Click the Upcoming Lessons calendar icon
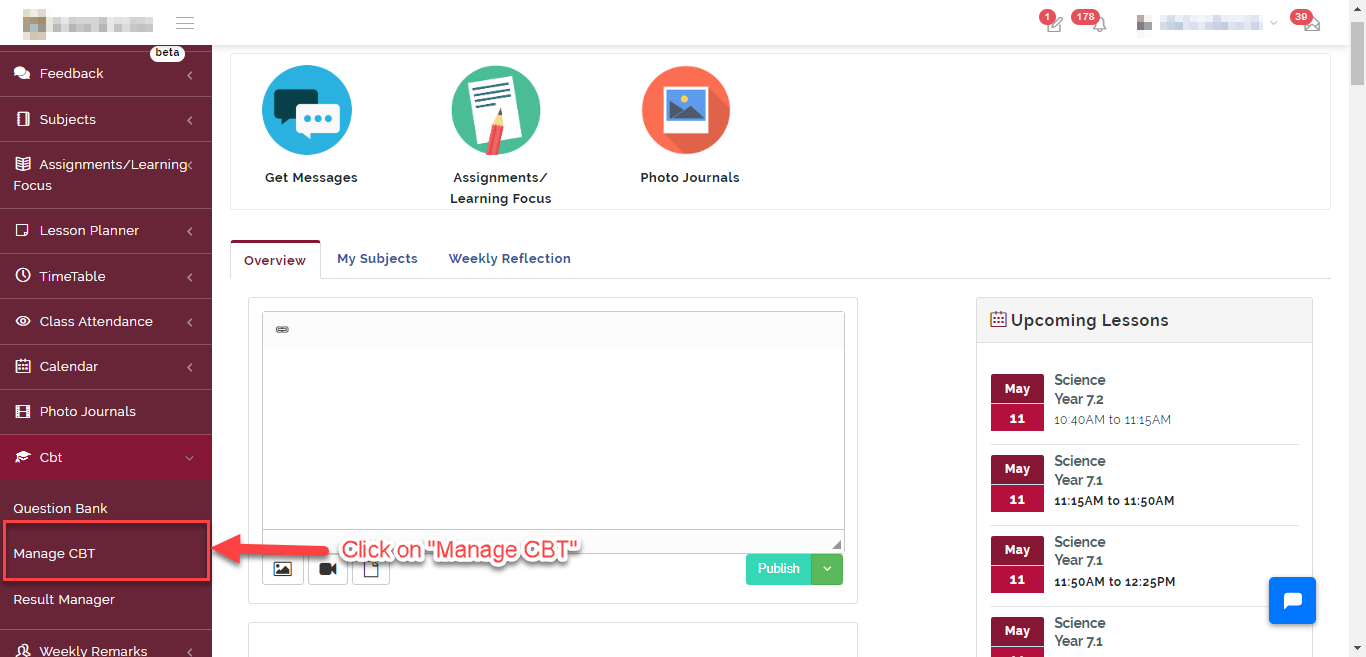This screenshot has width=1366, height=657. point(998,320)
